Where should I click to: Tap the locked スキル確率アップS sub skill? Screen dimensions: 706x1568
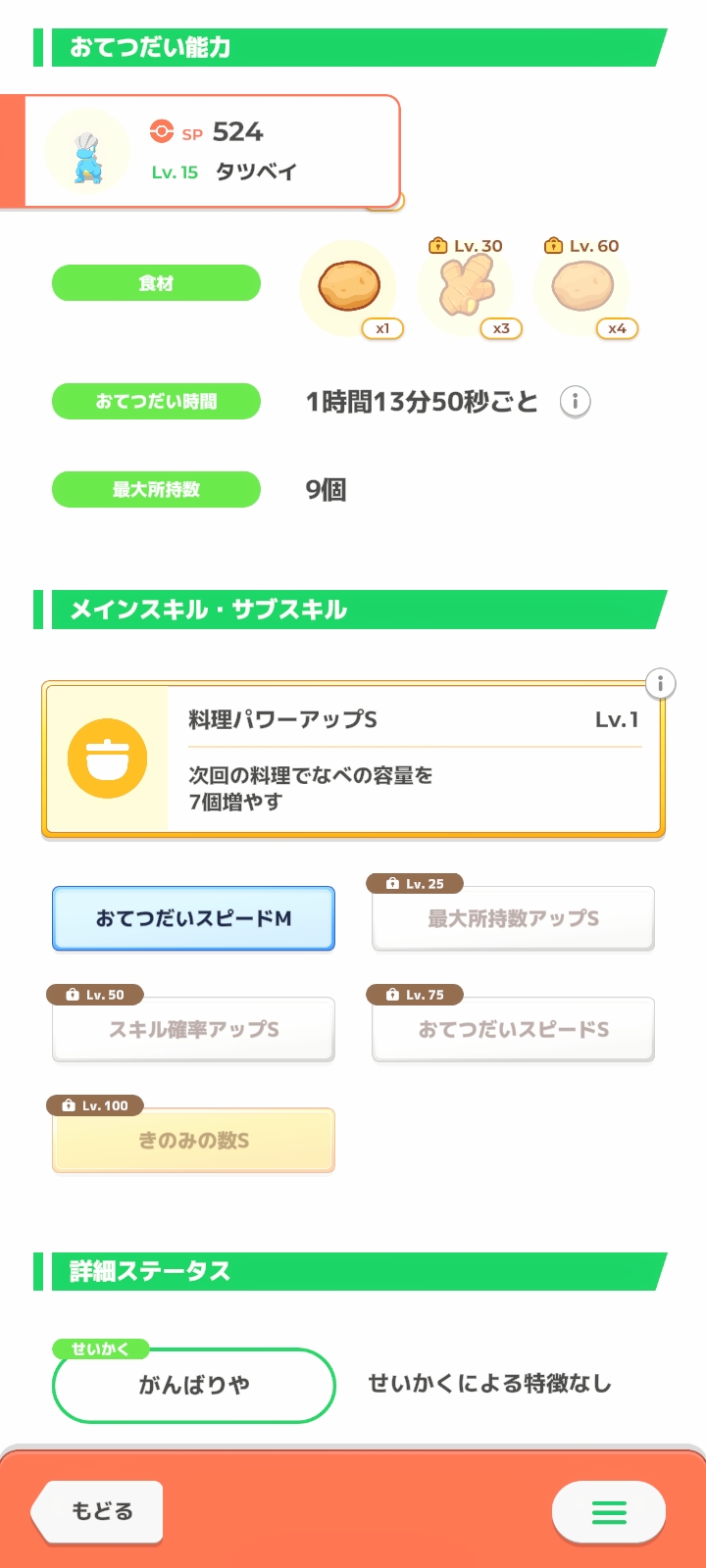click(x=193, y=1029)
